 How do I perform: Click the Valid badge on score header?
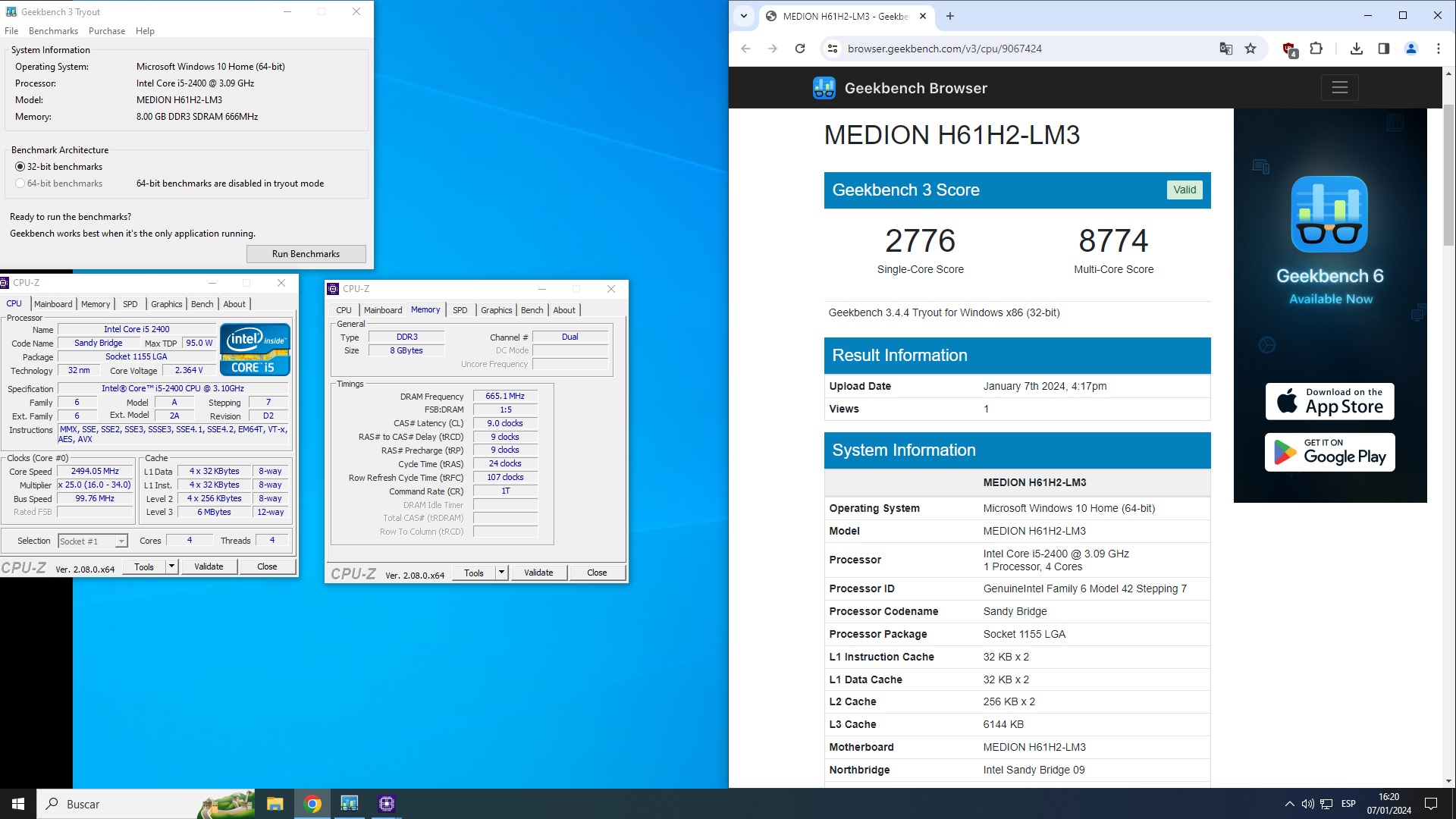(x=1185, y=190)
